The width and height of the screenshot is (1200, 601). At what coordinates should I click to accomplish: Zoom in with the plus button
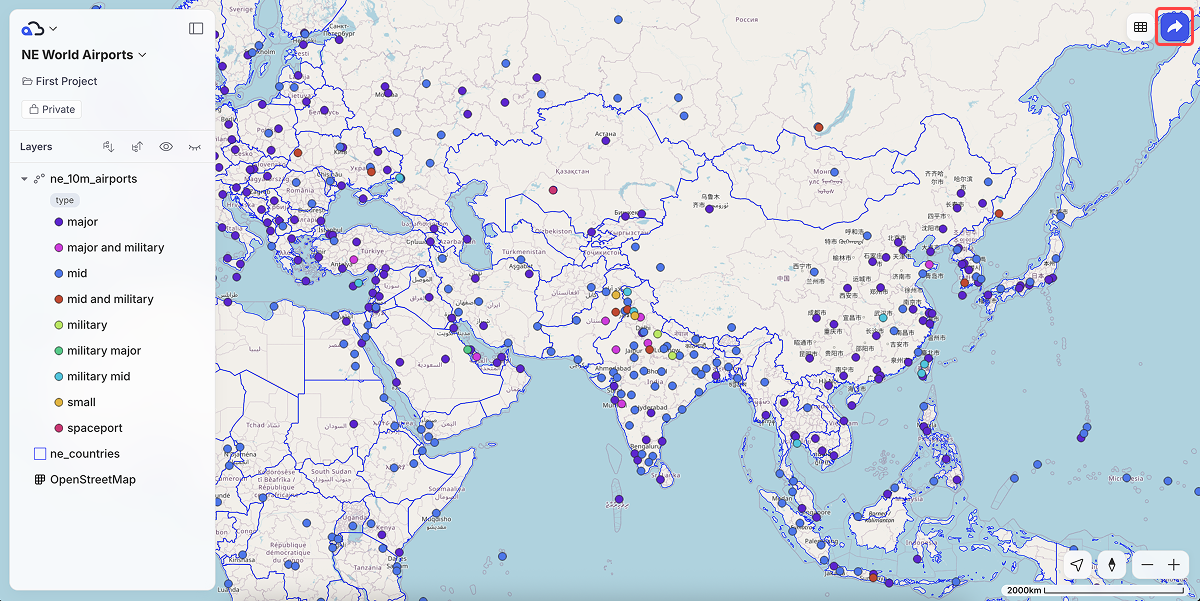[1174, 565]
